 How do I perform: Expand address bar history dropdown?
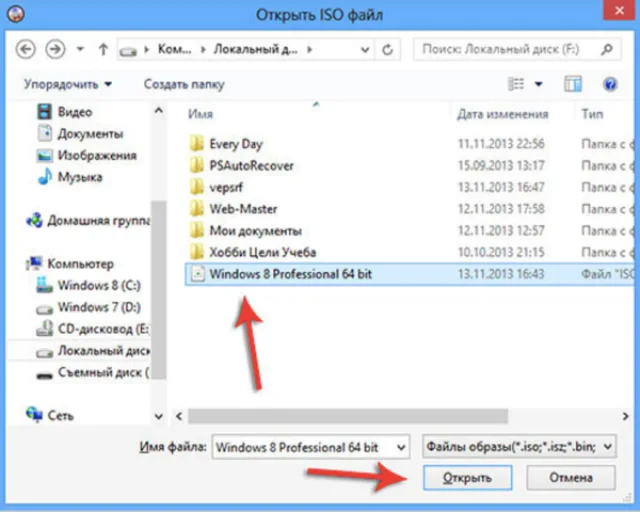click(x=365, y=50)
